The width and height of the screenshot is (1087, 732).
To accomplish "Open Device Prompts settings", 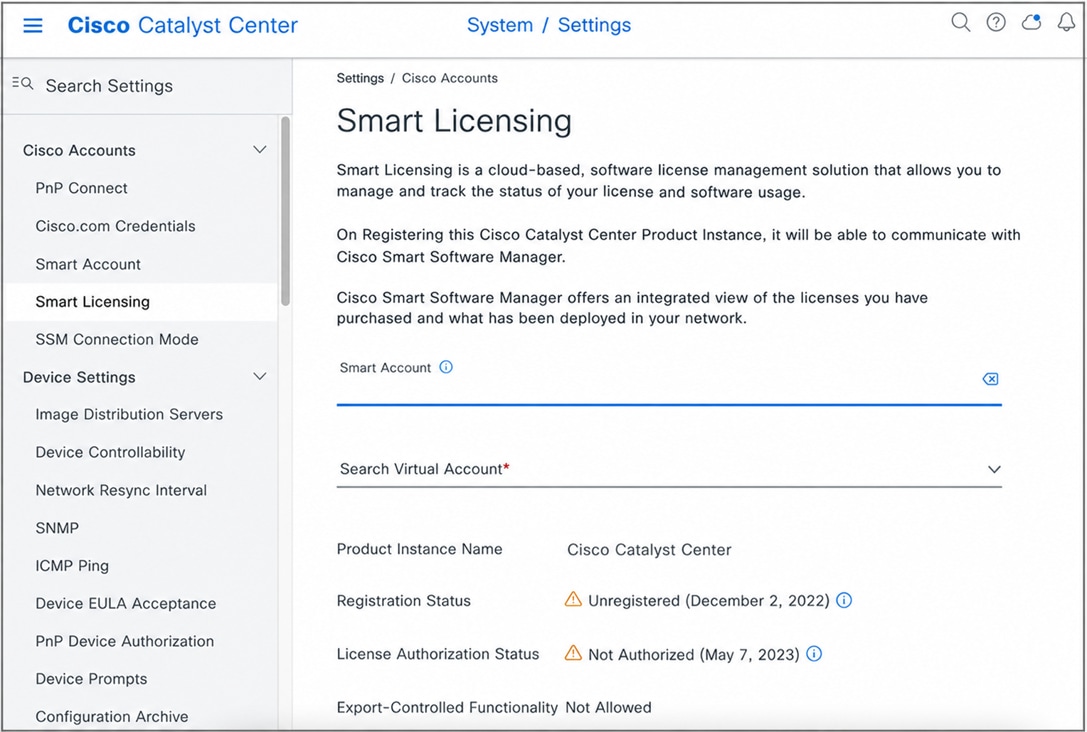I will coord(92,679).
